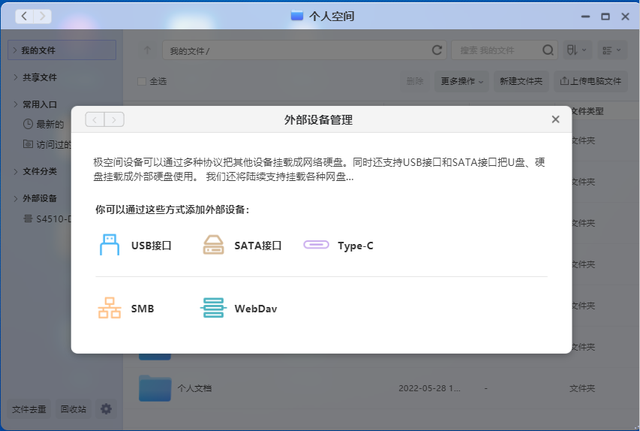Pick the Type-C connector icon
This screenshot has height=431, width=640.
[x=316, y=245]
